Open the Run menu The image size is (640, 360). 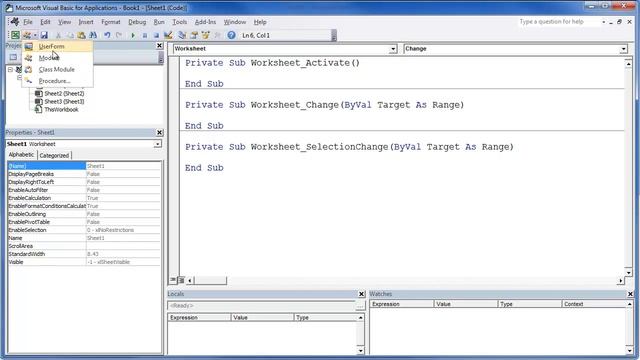[159, 22]
